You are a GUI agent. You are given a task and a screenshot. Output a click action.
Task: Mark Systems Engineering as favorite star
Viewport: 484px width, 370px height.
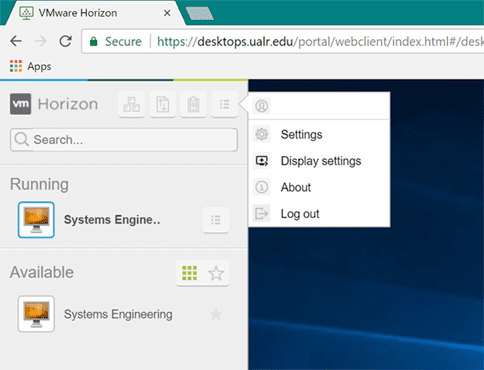216,314
